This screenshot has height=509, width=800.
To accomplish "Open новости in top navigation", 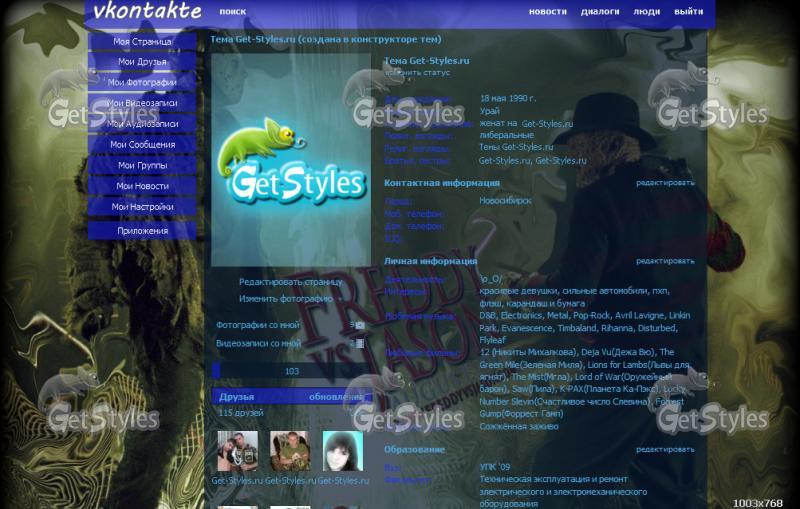I will point(547,11).
